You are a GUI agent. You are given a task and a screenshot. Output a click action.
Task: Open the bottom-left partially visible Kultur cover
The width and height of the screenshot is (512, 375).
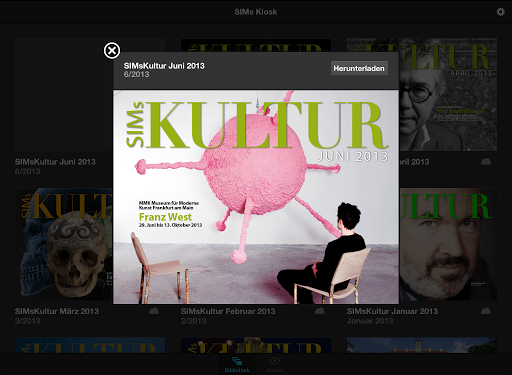coord(90,345)
